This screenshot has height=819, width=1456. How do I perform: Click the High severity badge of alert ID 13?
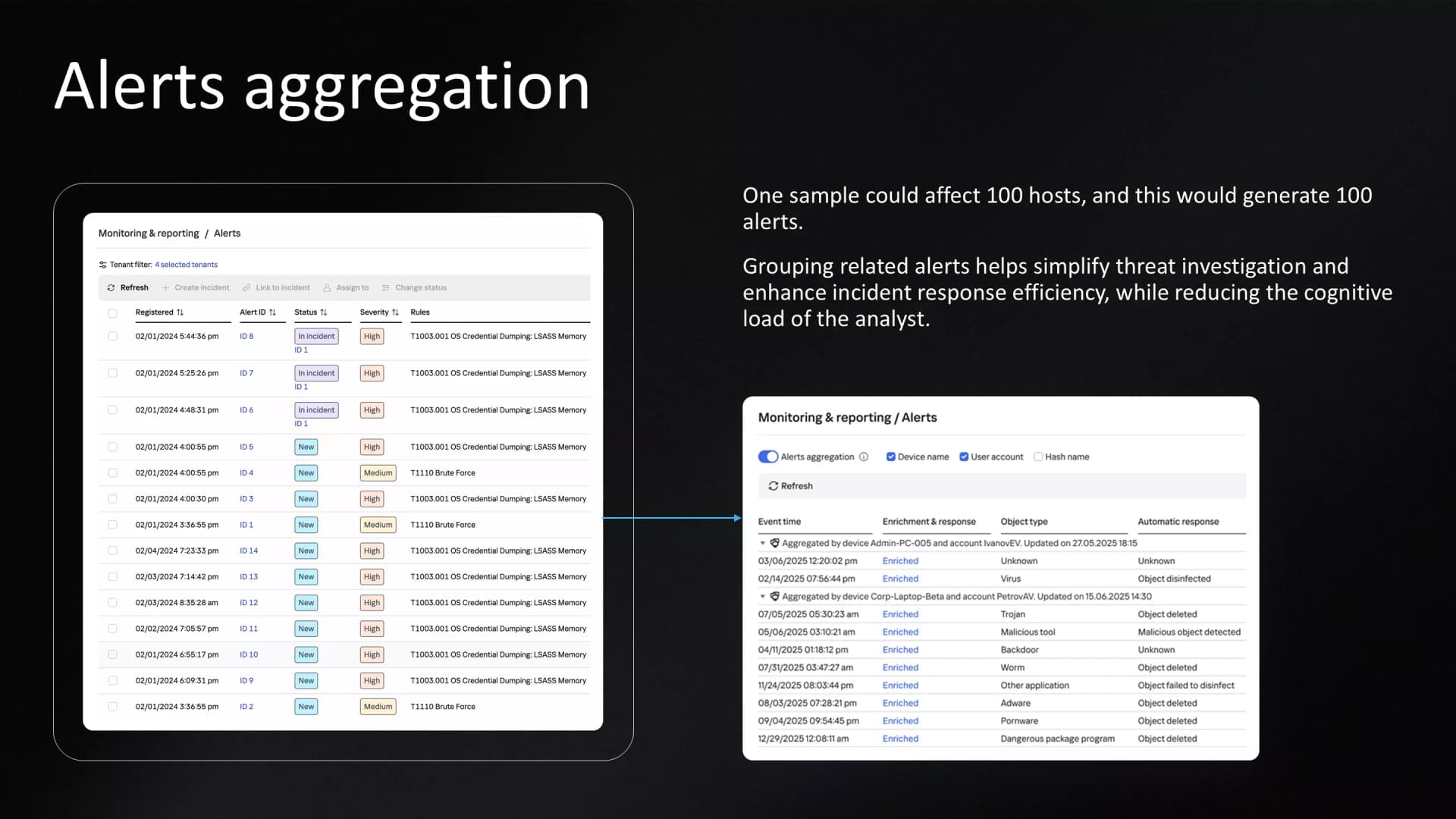click(372, 577)
